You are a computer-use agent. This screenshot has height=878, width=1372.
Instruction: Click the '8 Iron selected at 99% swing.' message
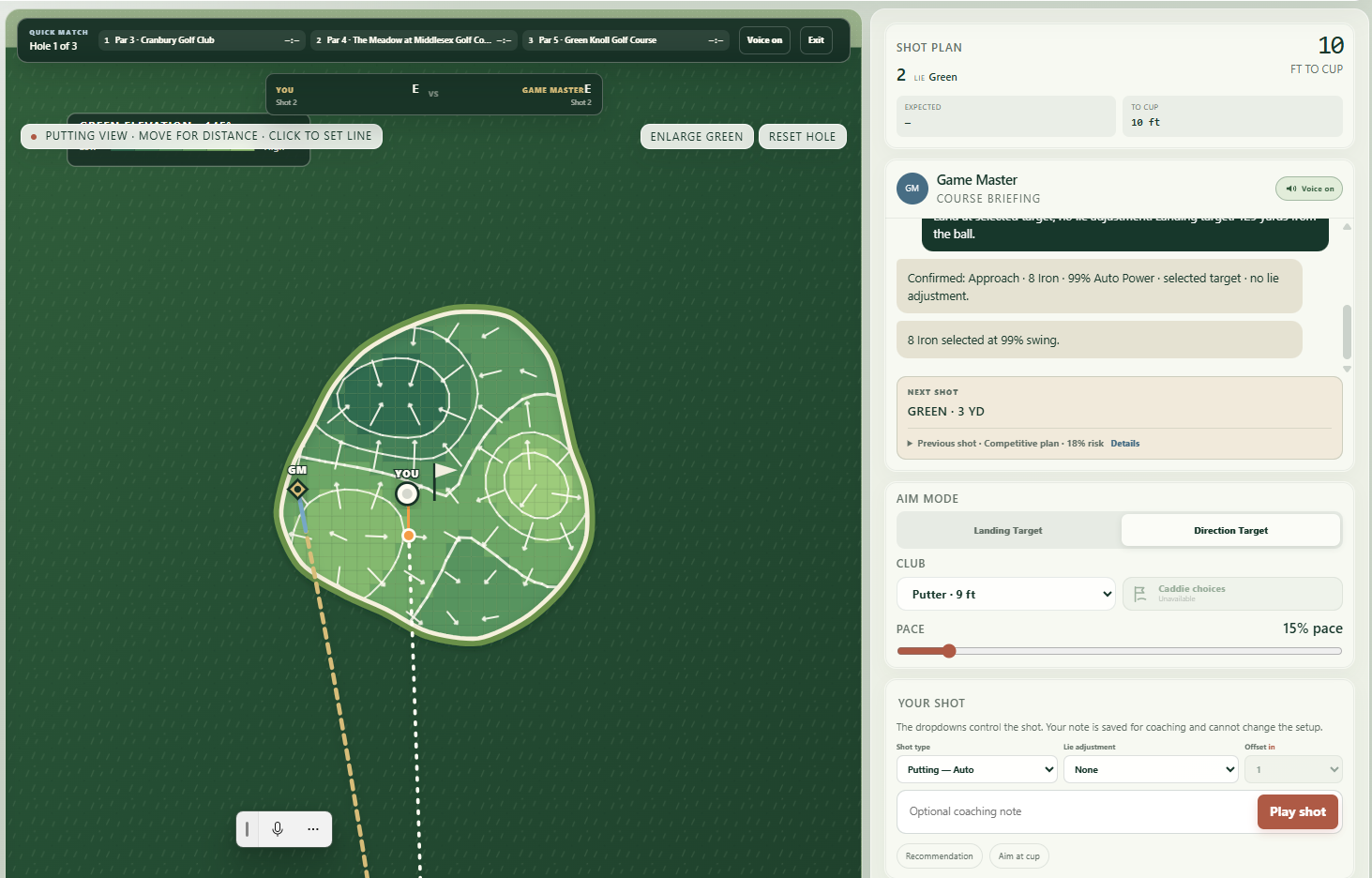[1099, 340]
